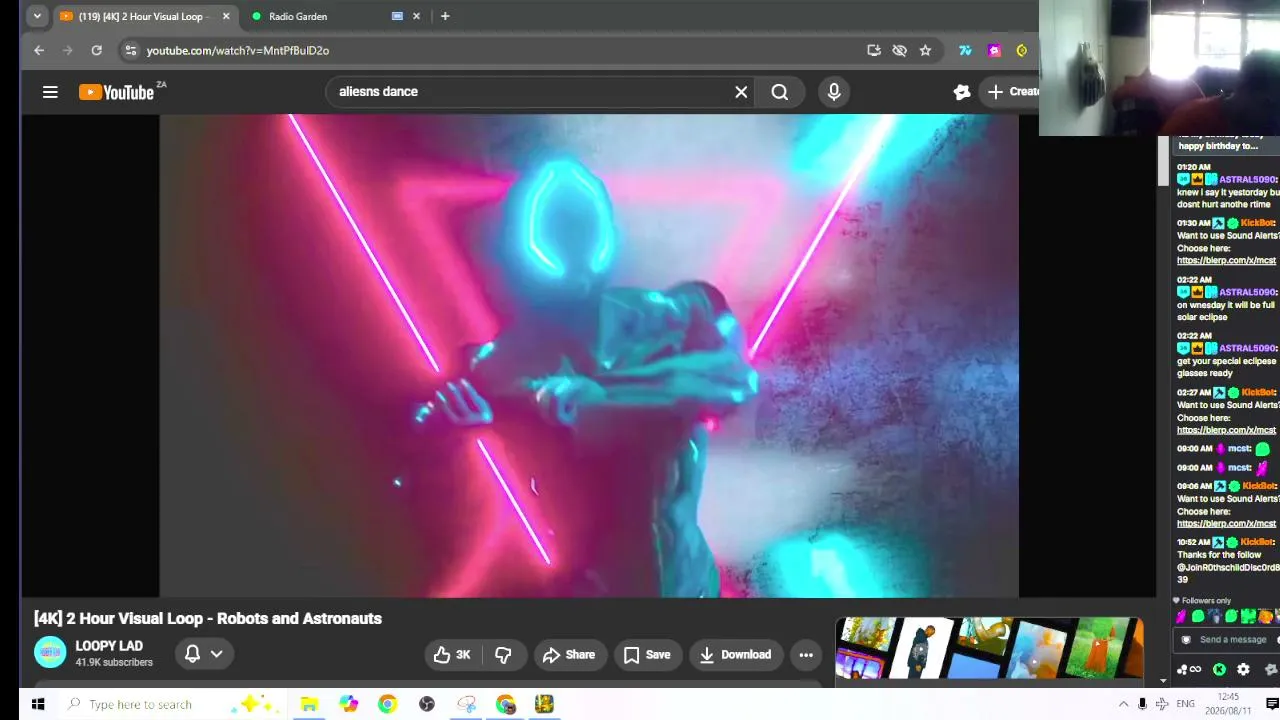Dislike the video with thumbs down

(503, 655)
